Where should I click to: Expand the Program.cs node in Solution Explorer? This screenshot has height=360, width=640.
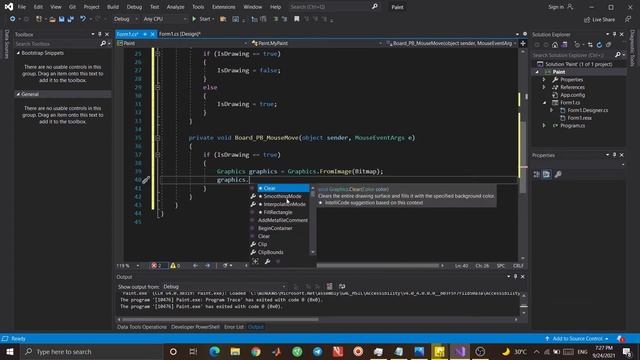(544, 126)
